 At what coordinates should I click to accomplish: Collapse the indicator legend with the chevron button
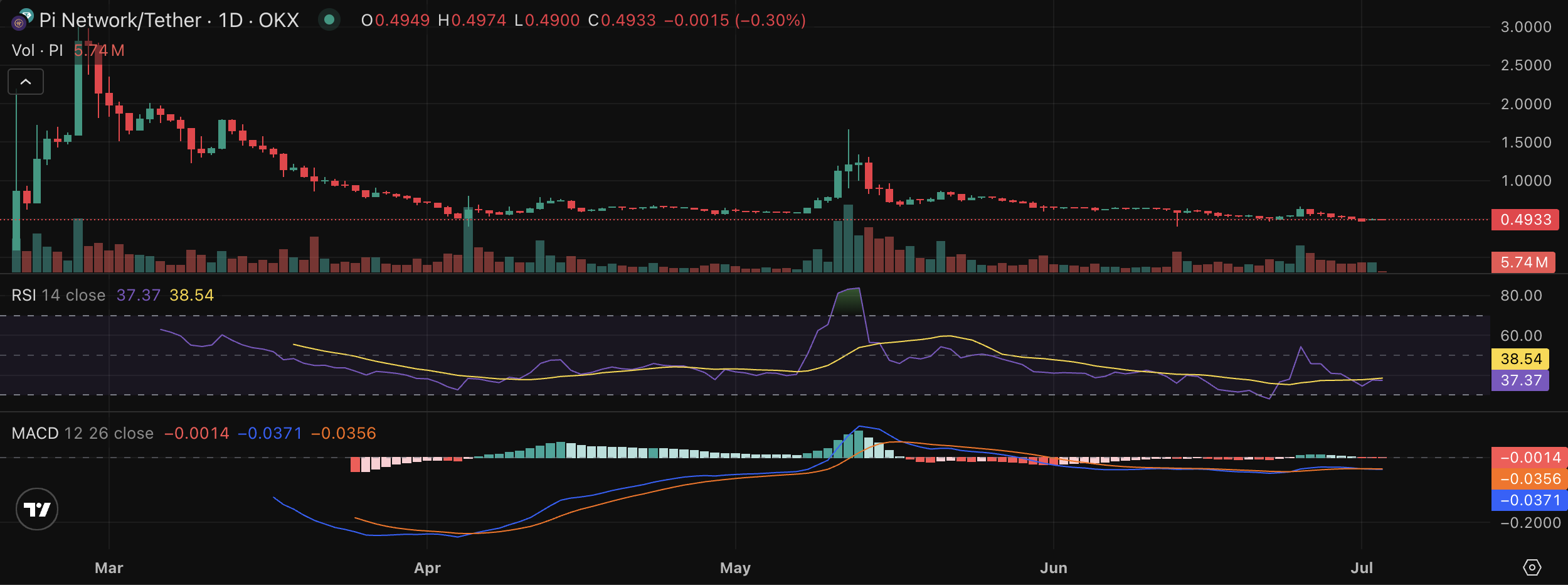click(x=26, y=82)
